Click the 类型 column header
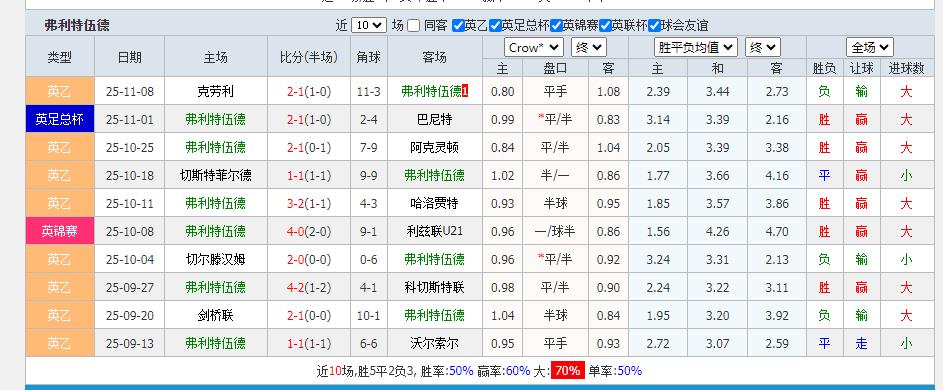The image size is (943, 390). [60, 57]
